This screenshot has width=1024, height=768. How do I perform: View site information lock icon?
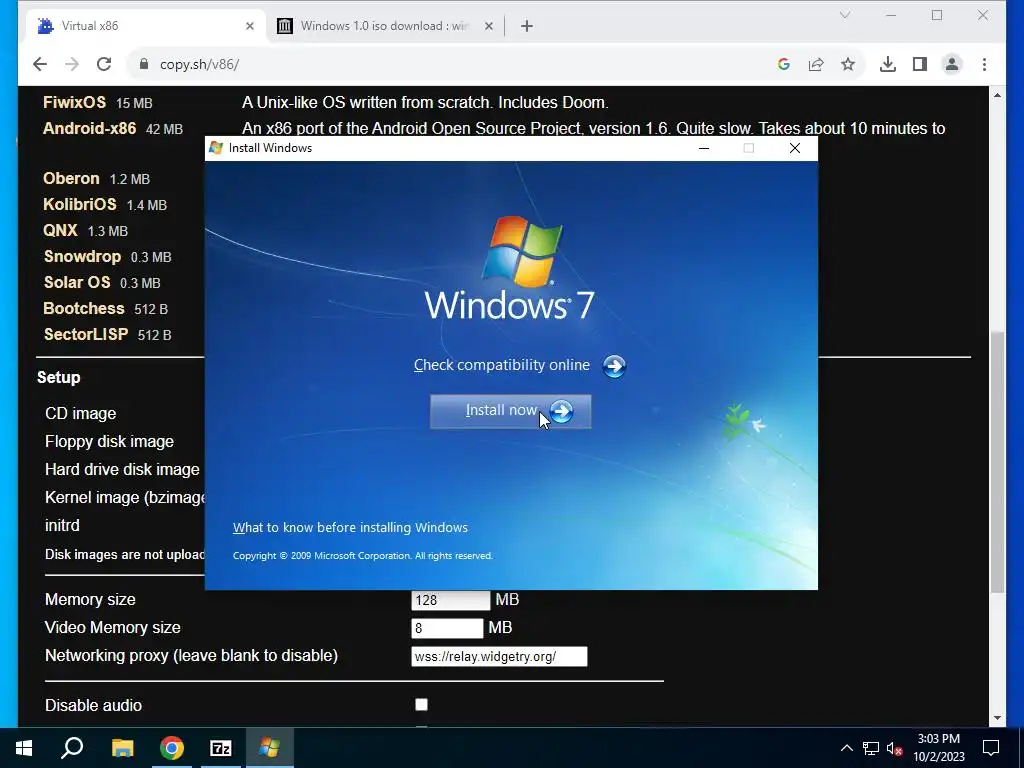(144, 64)
